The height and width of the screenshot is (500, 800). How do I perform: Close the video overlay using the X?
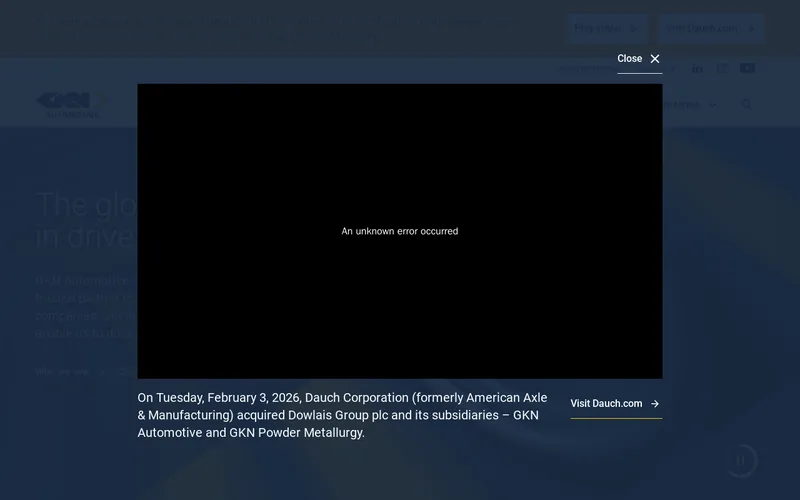tap(655, 59)
